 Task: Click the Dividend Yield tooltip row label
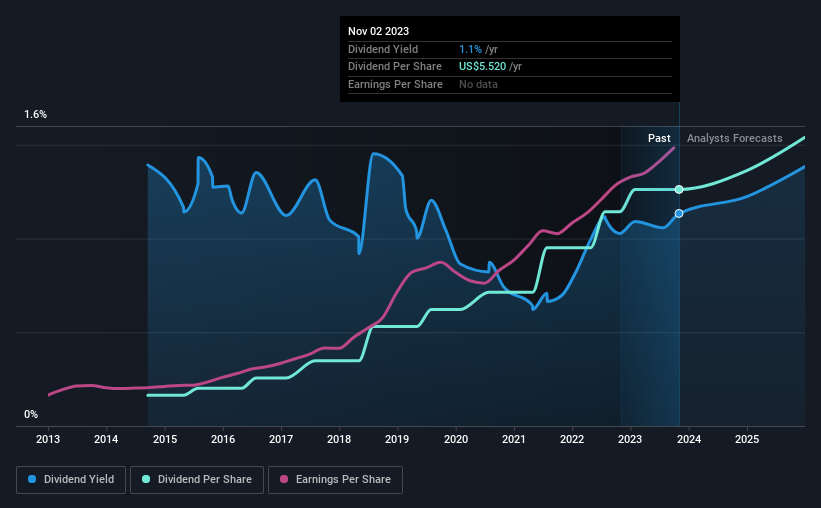[x=383, y=49]
